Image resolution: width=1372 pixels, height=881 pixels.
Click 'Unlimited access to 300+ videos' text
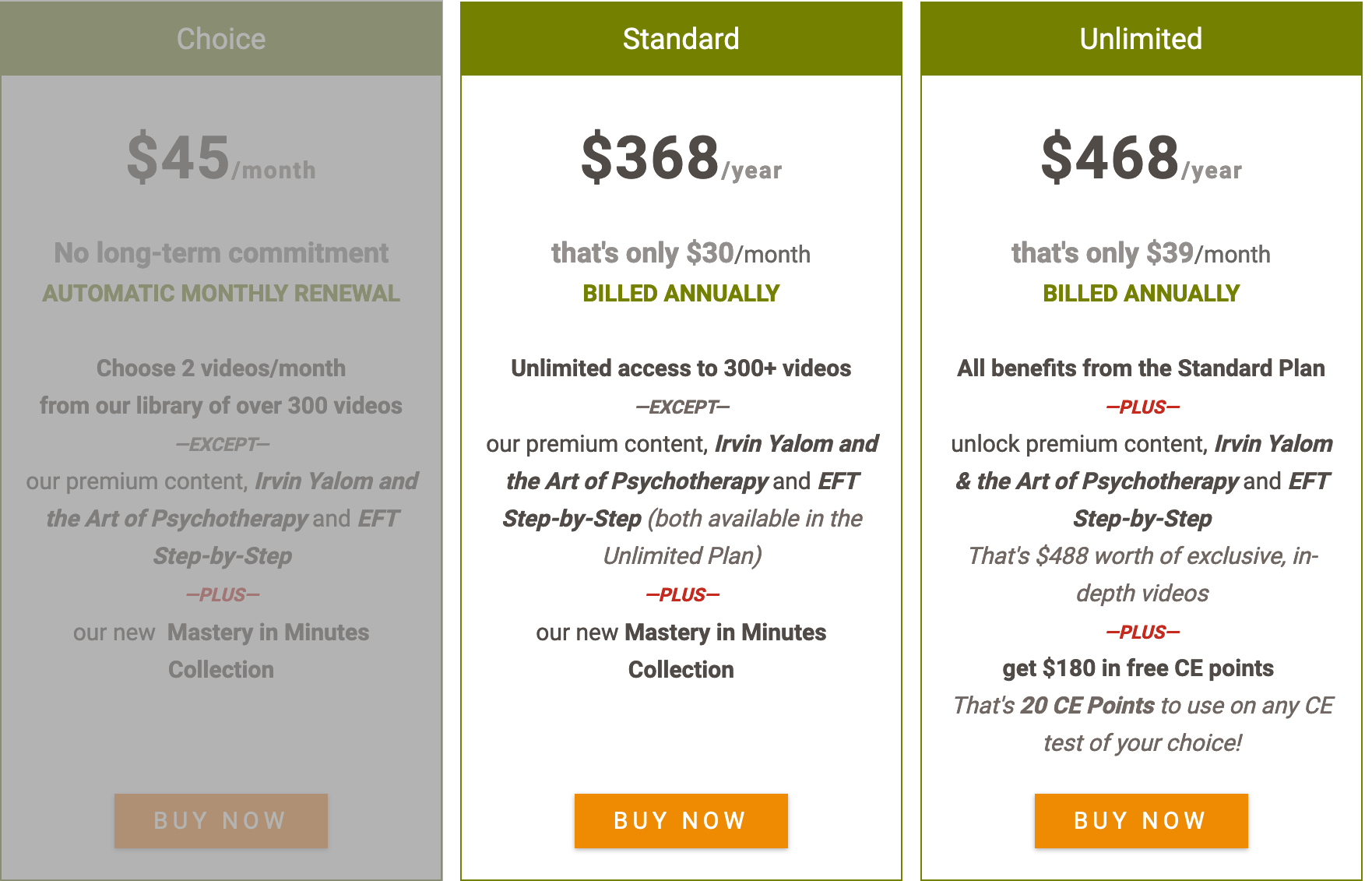pyautogui.click(x=681, y=368)
